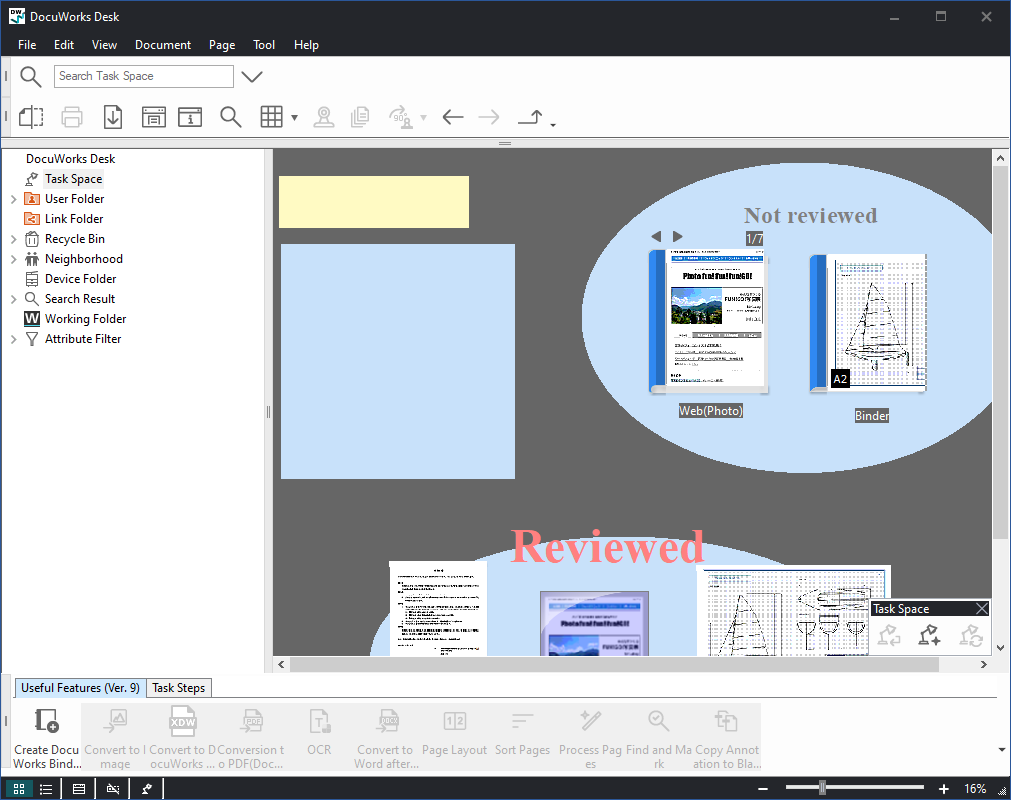Click the lamp refresh icon in Task Space palette

[970, 635]
